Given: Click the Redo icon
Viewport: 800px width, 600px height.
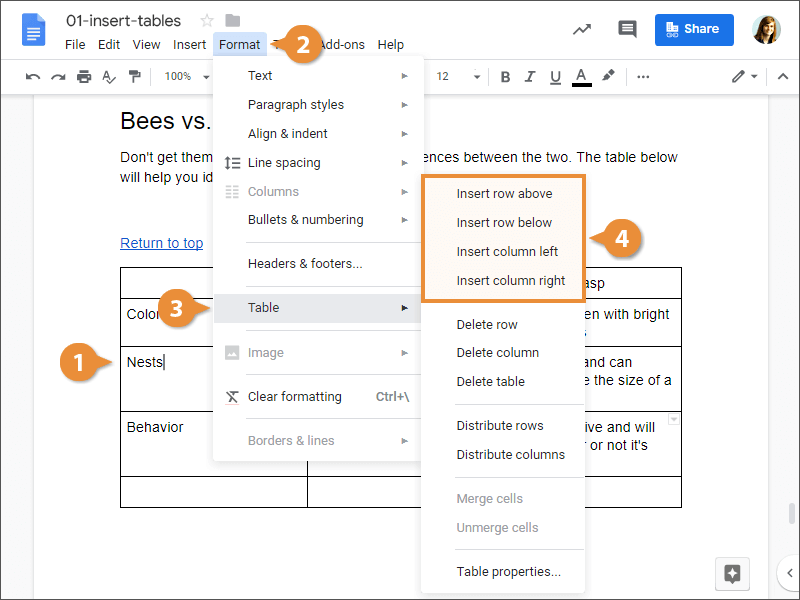Looking at the screenshot, I should (x=58, y=77).
